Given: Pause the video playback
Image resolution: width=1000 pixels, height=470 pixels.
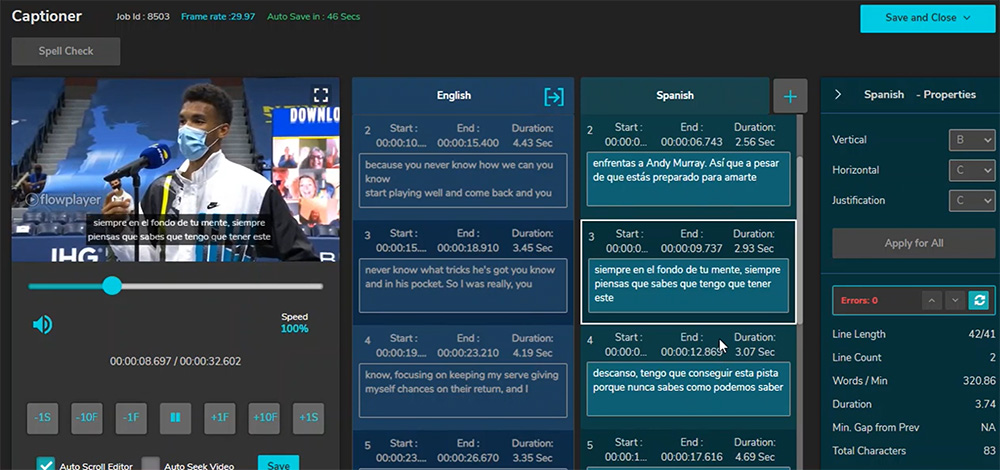Looking at the screenshot, I should pyautogui.click(x=176, y=418).
